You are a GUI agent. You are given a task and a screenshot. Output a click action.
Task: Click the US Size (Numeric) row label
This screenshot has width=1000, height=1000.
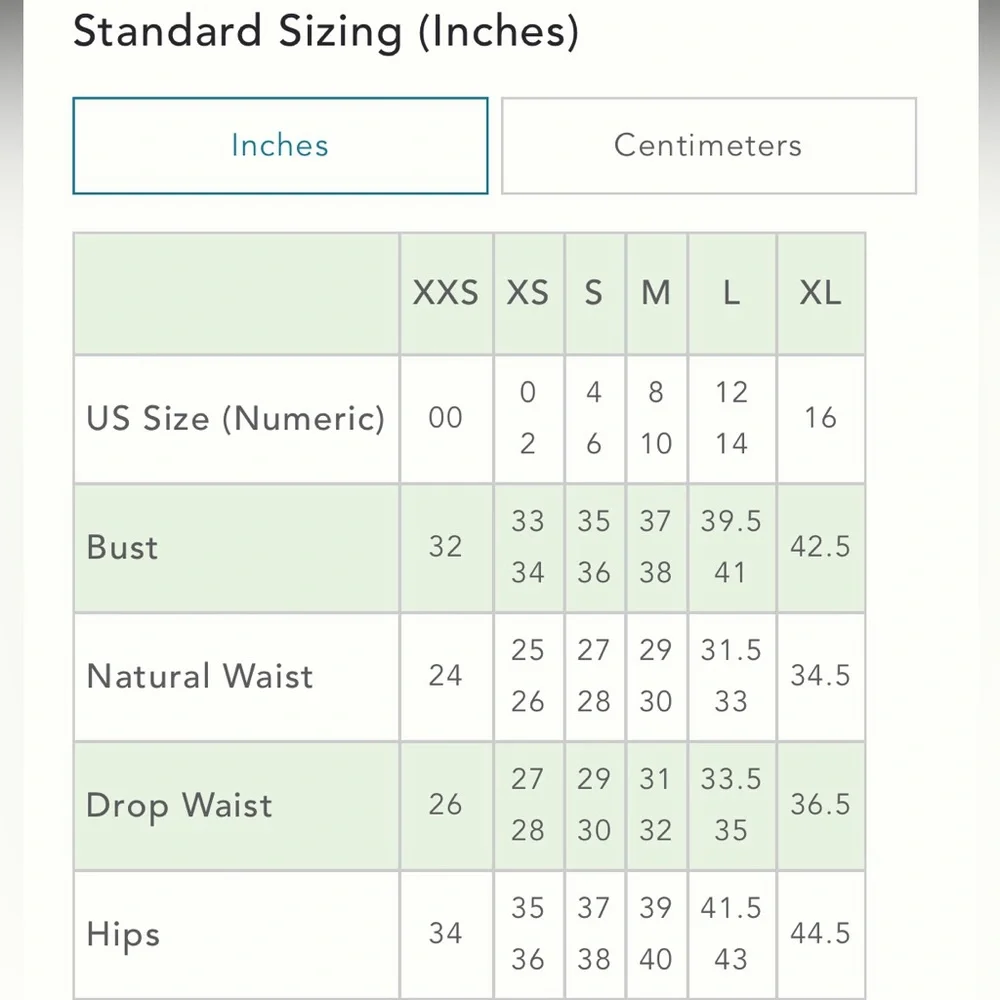(x=236, y=418)
